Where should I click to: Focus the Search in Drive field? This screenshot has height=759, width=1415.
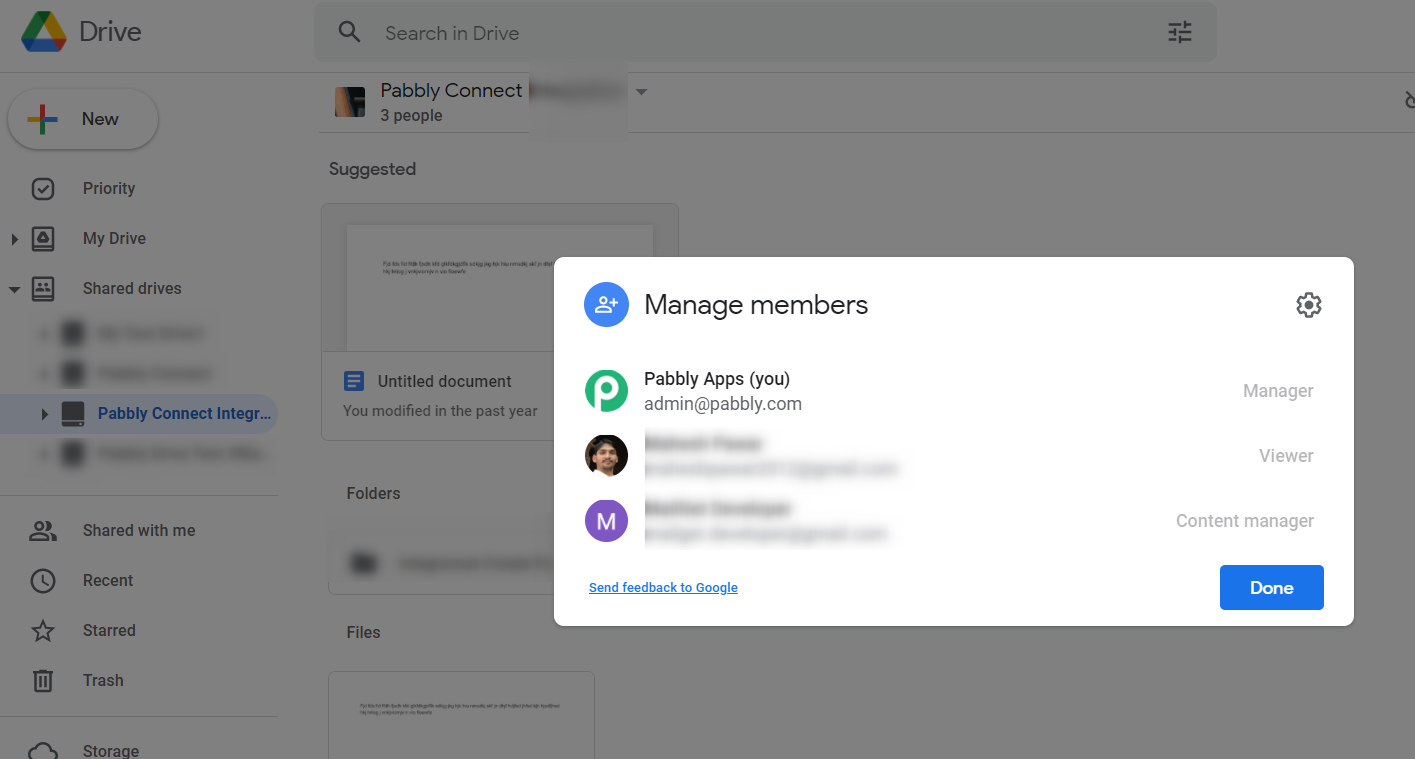coord(765,32)
